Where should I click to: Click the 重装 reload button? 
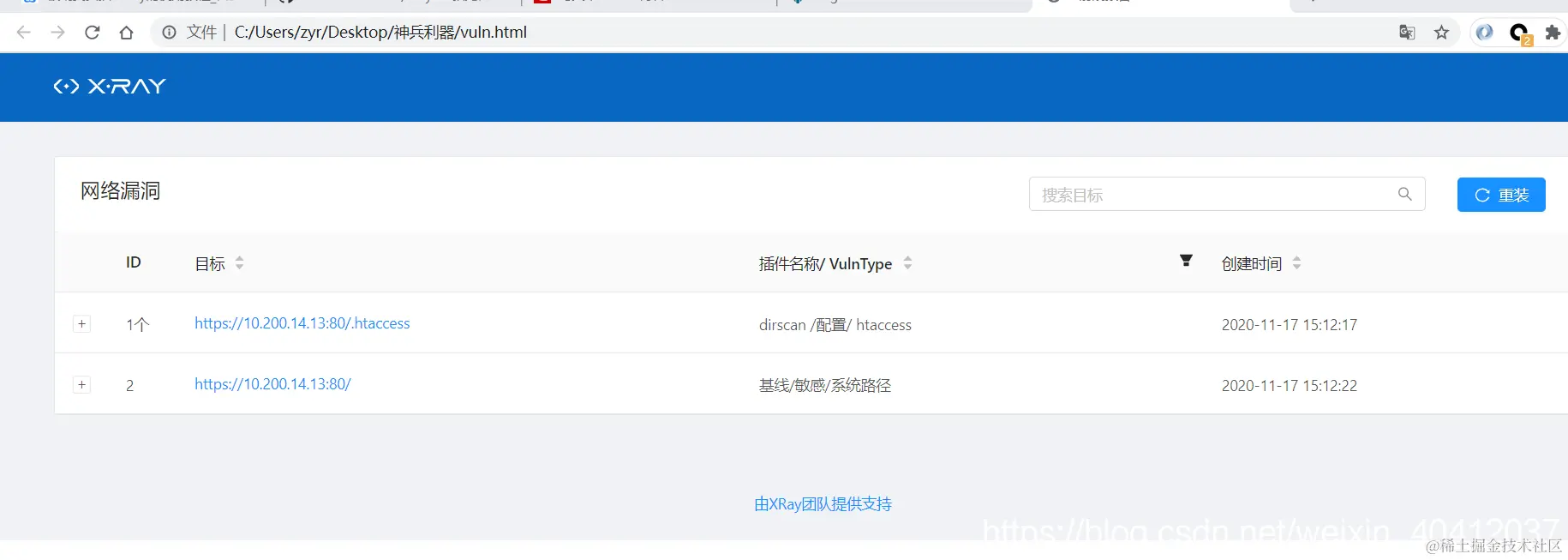pos(1501,195)
